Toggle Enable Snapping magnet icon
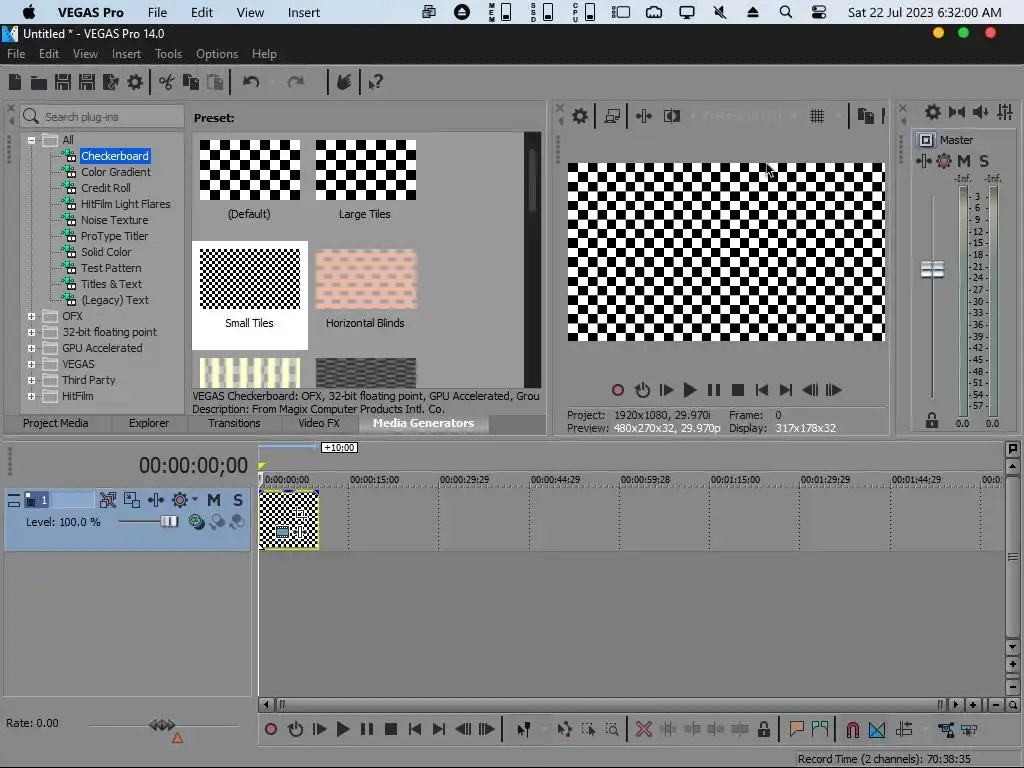Viewport: 1024px width, 768px height. tap(853, 729)
